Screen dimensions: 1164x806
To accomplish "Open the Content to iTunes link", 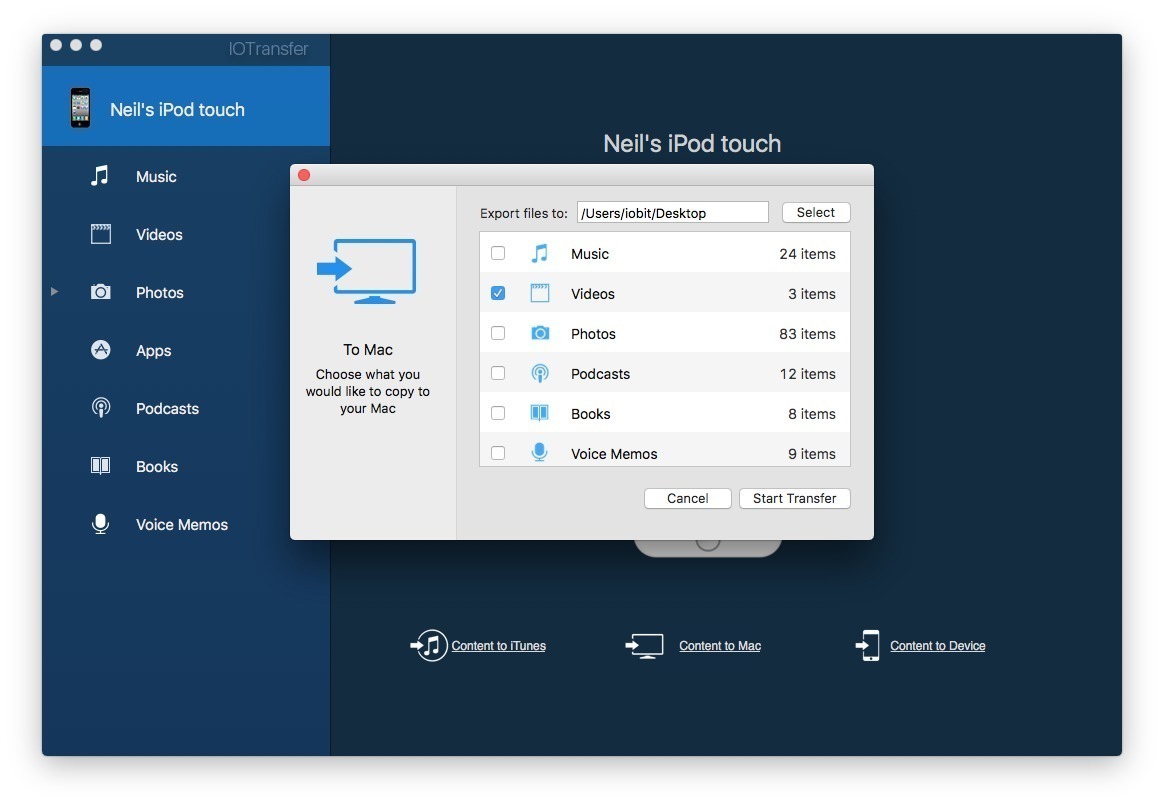I will click(x=498, y=646).
